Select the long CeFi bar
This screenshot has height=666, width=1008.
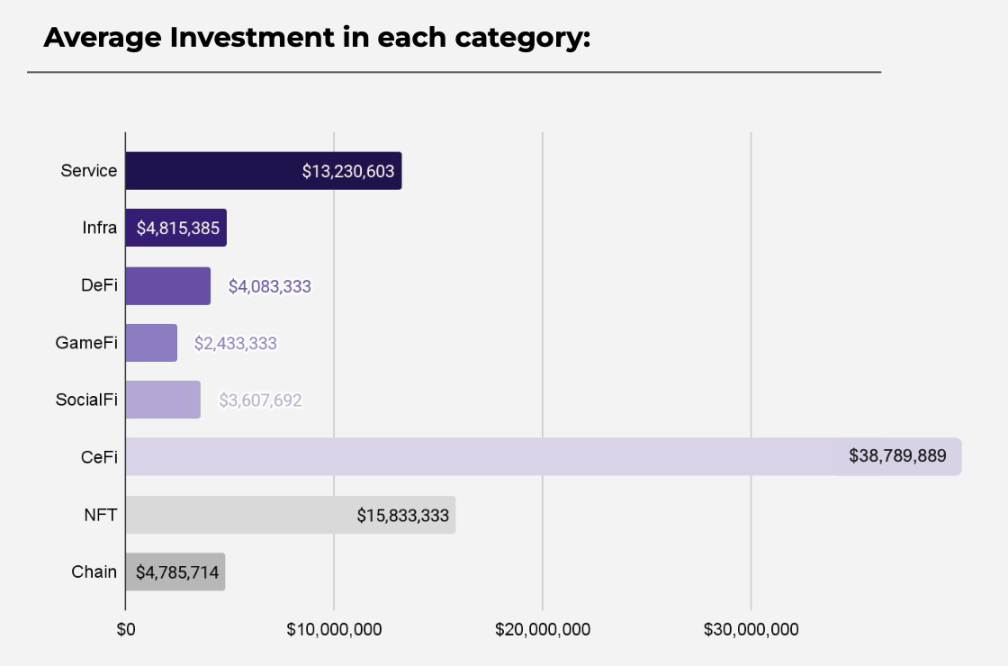click(x=544, y=457)
